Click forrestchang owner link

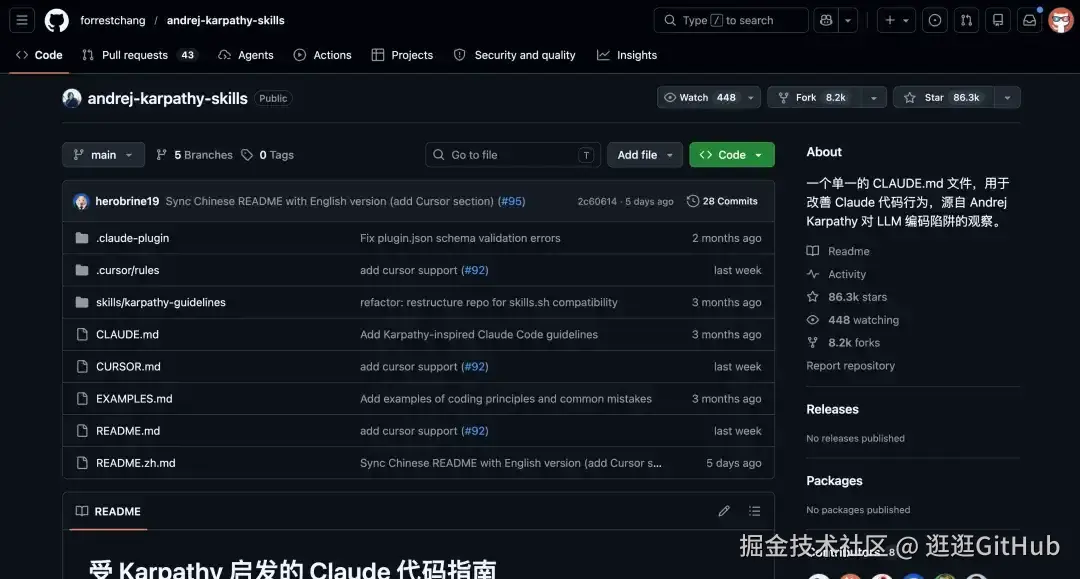click(x=113, y=20)
